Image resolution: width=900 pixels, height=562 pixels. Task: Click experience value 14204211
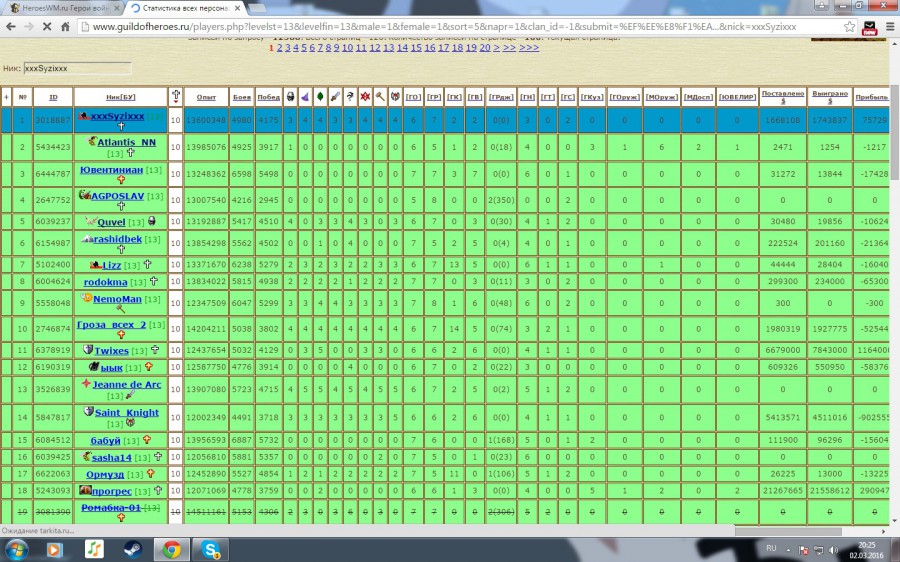tap(206, 329)
